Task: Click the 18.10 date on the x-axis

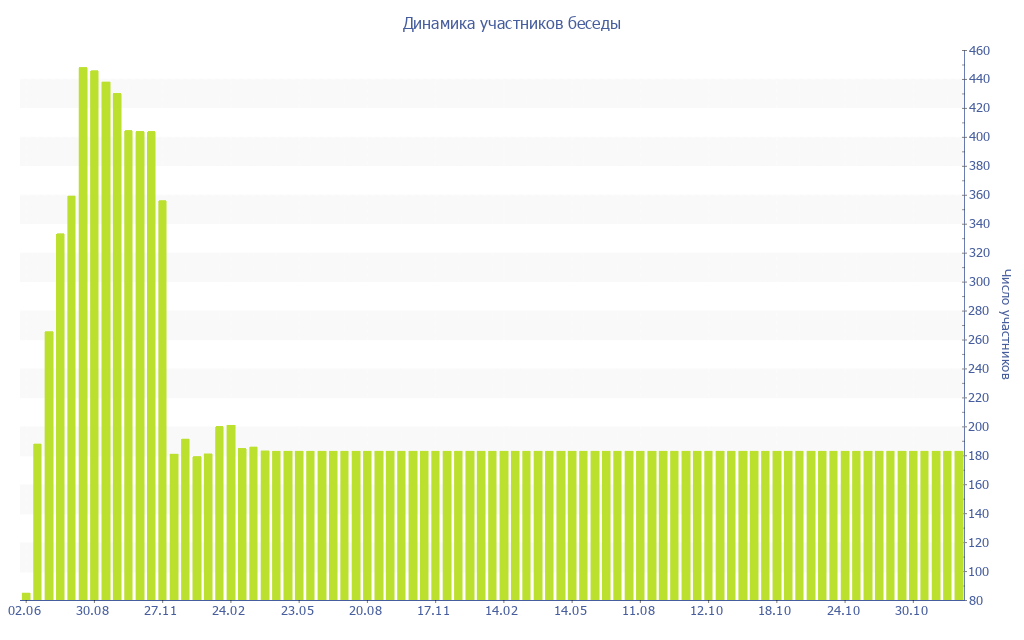Action: point(774,610)
